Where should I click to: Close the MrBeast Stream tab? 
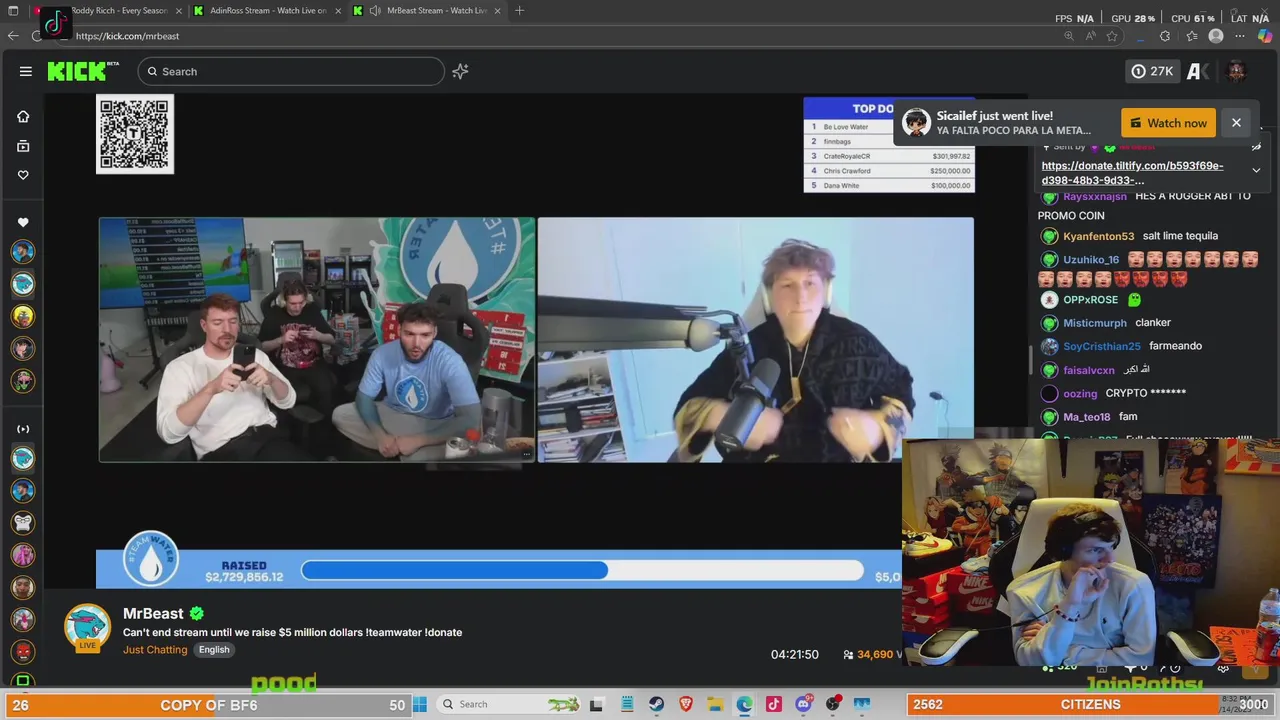[497, 10]
